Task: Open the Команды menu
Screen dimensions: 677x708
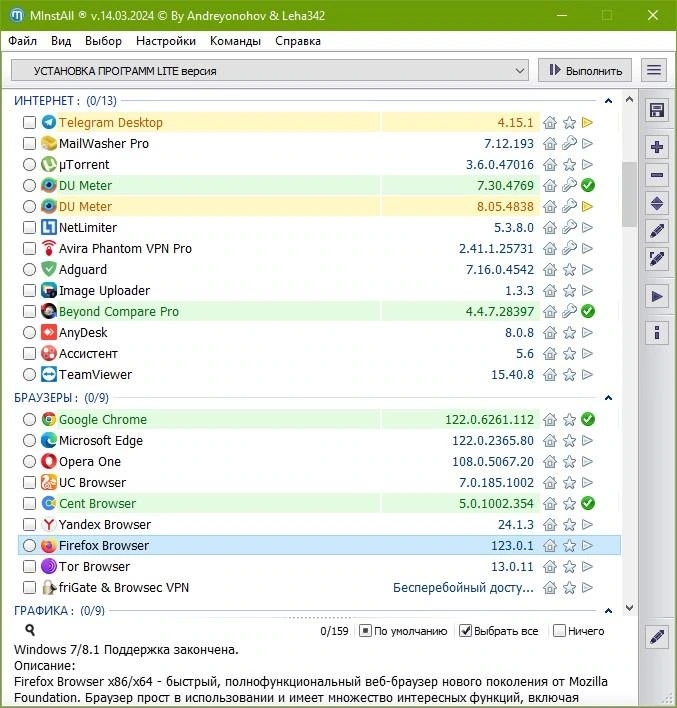Action: [235, 41]
